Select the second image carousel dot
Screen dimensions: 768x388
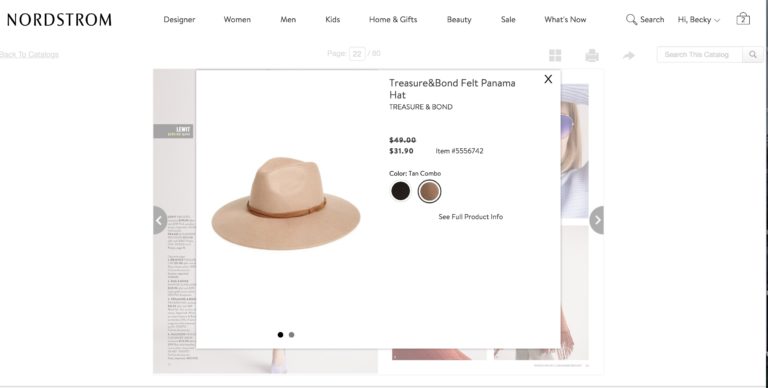[291, 335]
